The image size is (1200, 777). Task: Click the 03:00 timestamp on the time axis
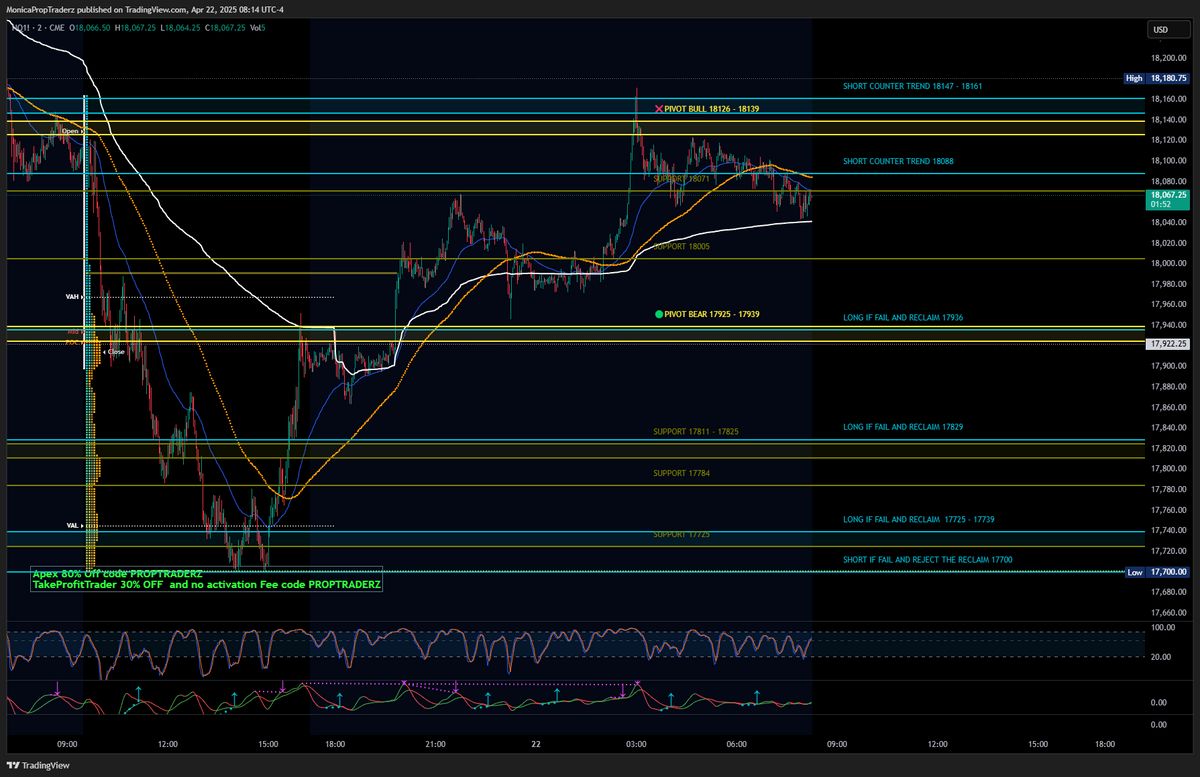636,744
